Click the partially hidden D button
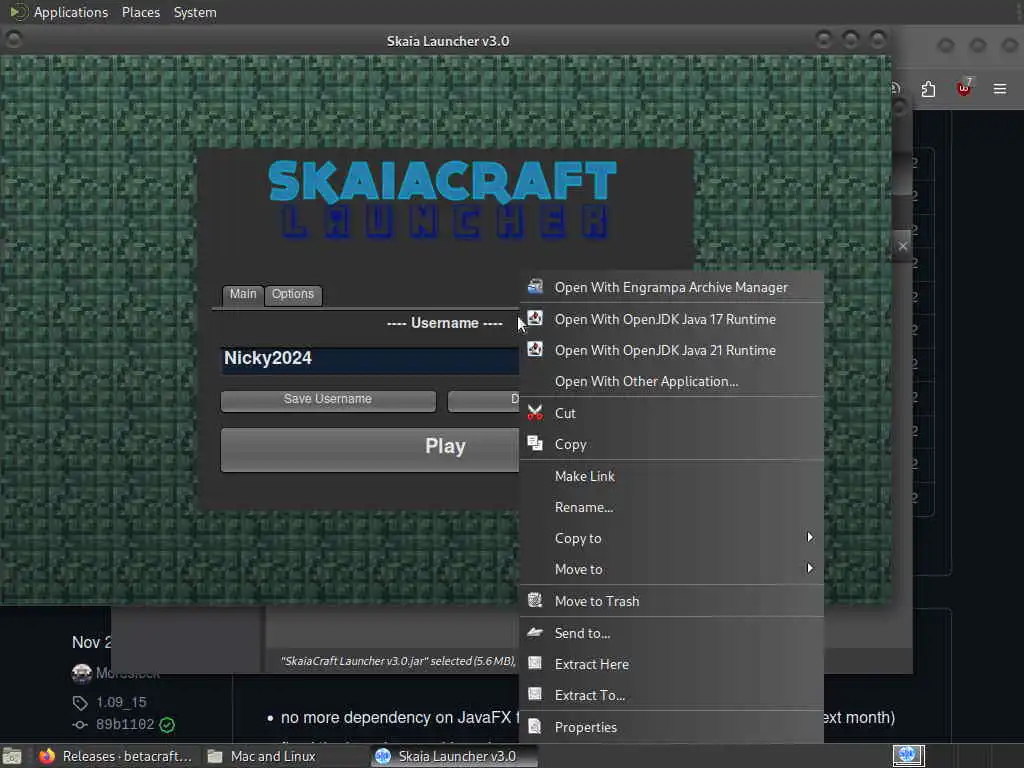The width and height of the screenshot is (1024, 768). pyautogui.click(x=483, y=400)
